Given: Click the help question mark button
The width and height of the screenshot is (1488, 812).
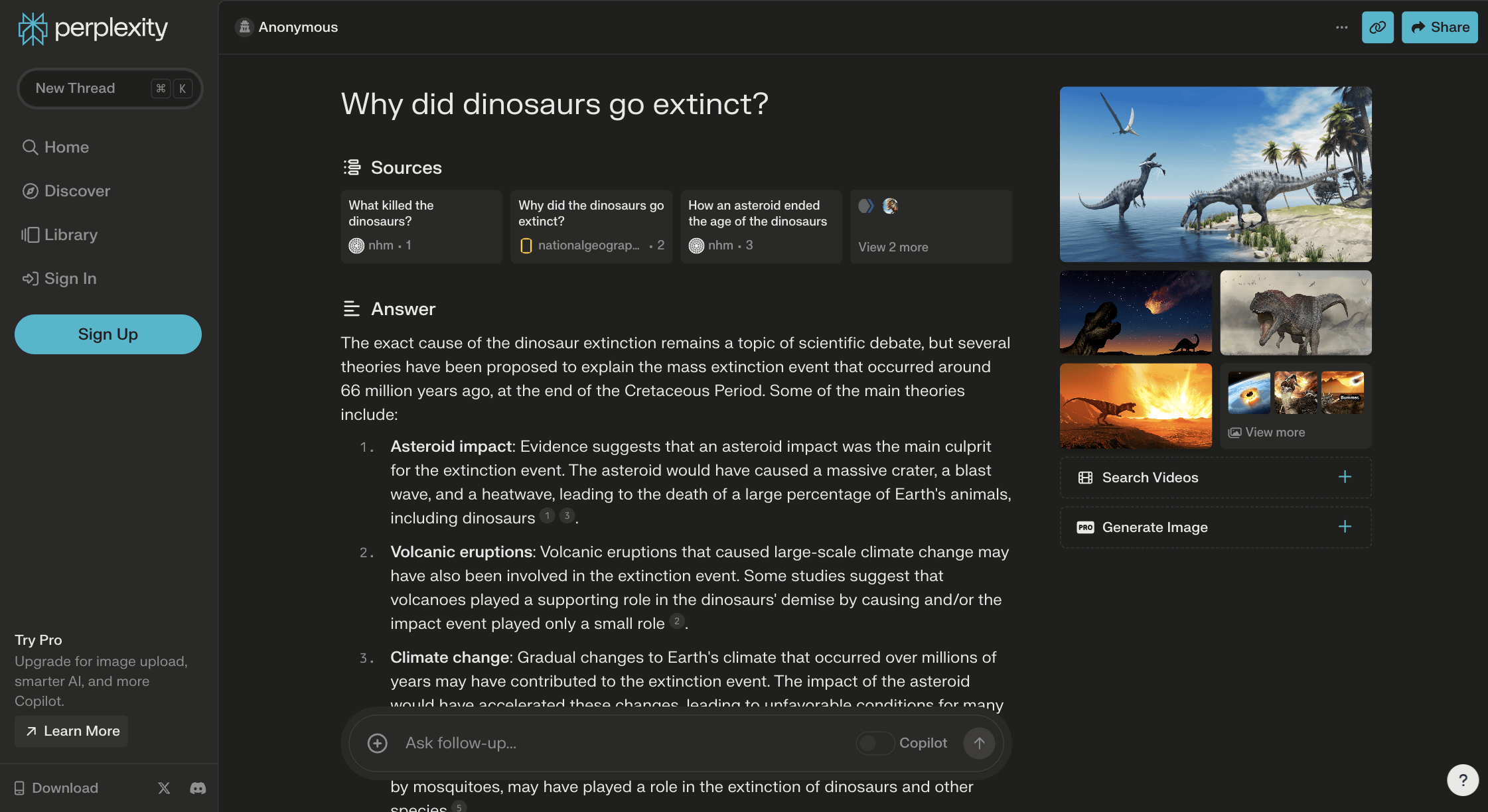Looking at the screenshot, I should [x=1462, y=779].
